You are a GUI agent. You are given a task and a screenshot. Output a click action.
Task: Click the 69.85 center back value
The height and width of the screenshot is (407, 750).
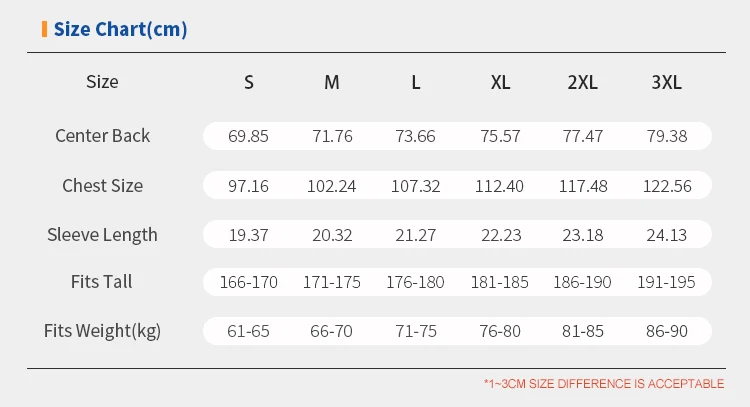(x=248, y=136)
